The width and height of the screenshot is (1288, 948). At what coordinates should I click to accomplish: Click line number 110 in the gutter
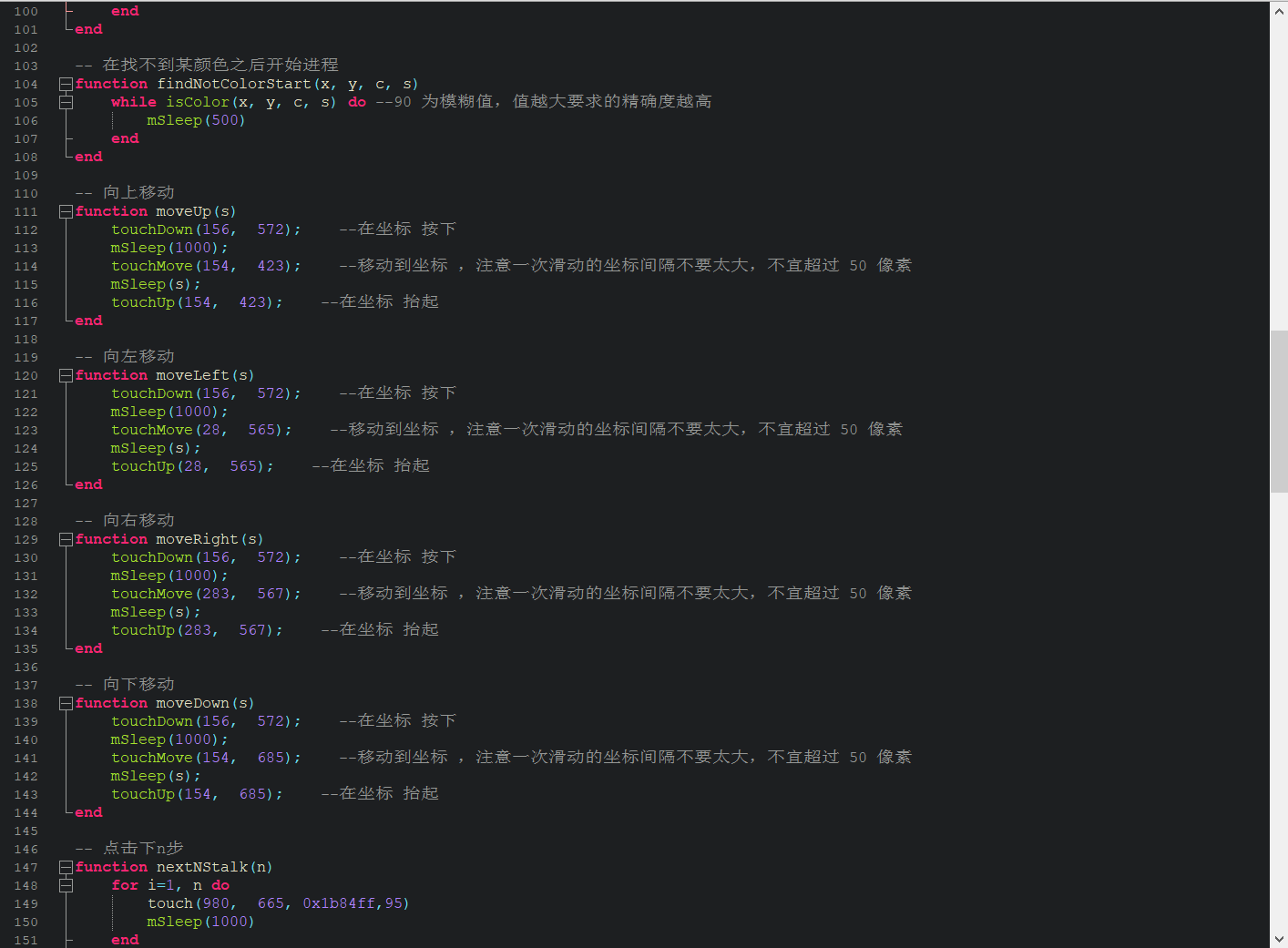point(26,193)
